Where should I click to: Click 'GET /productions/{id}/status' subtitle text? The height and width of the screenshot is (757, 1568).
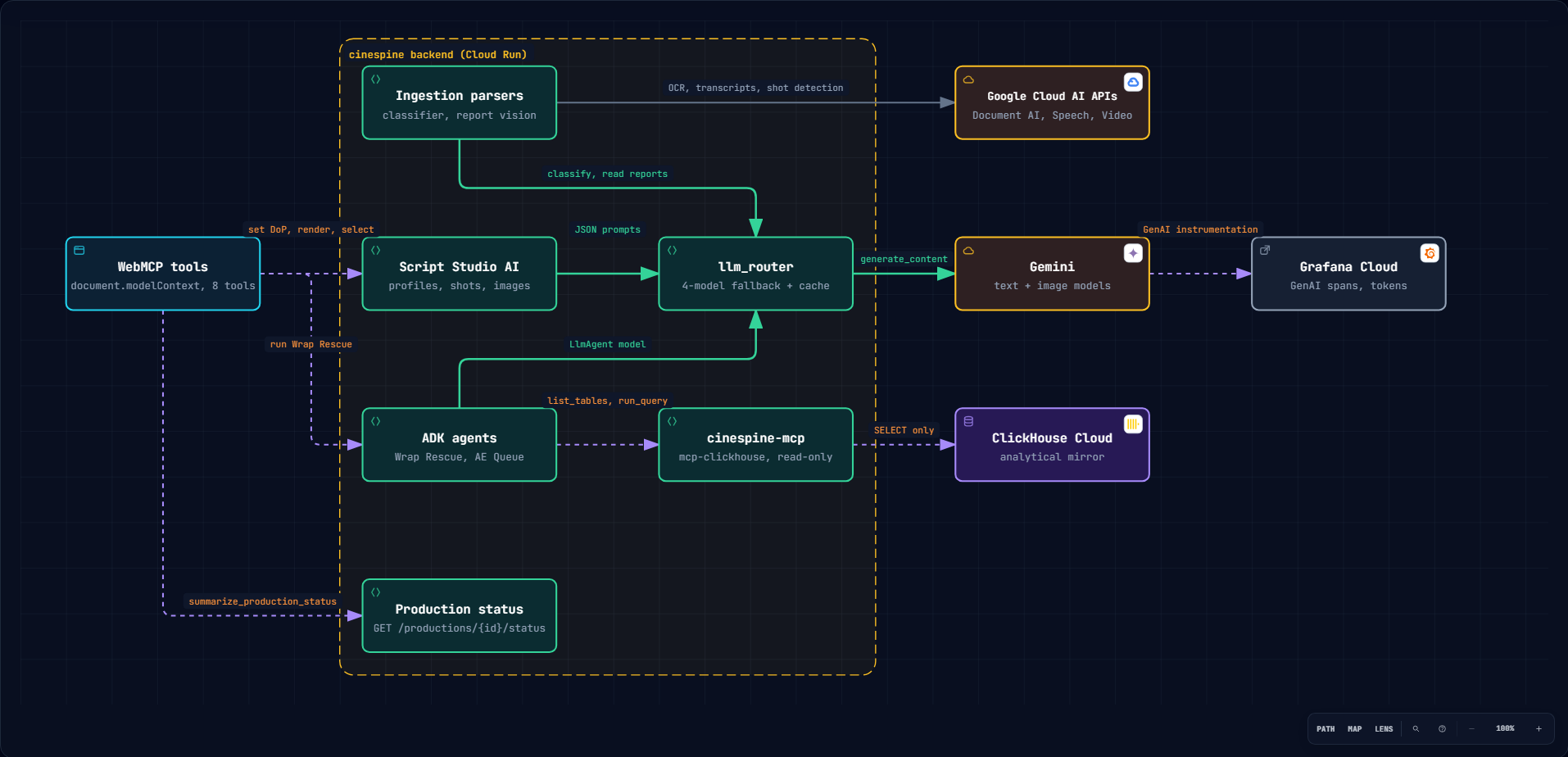click(x=460, y=628)
